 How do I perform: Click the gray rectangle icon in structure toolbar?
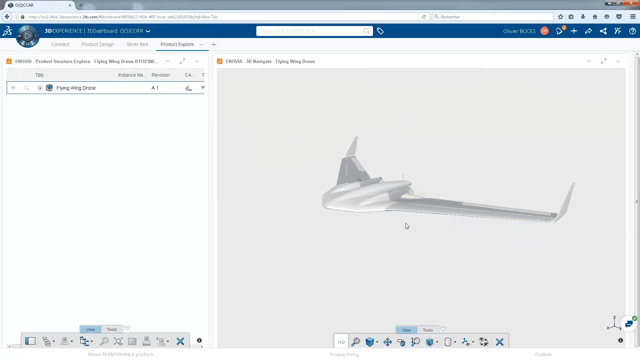(x=132, y=341)
